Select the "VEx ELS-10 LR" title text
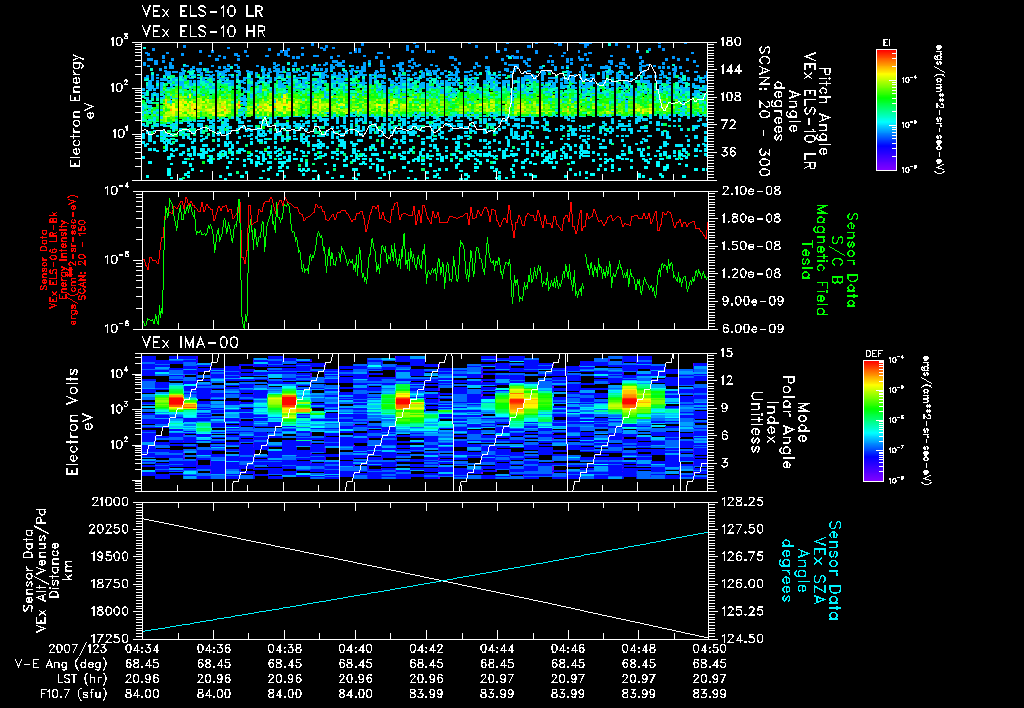This screenshot has height=708, width=1024. 203,12
